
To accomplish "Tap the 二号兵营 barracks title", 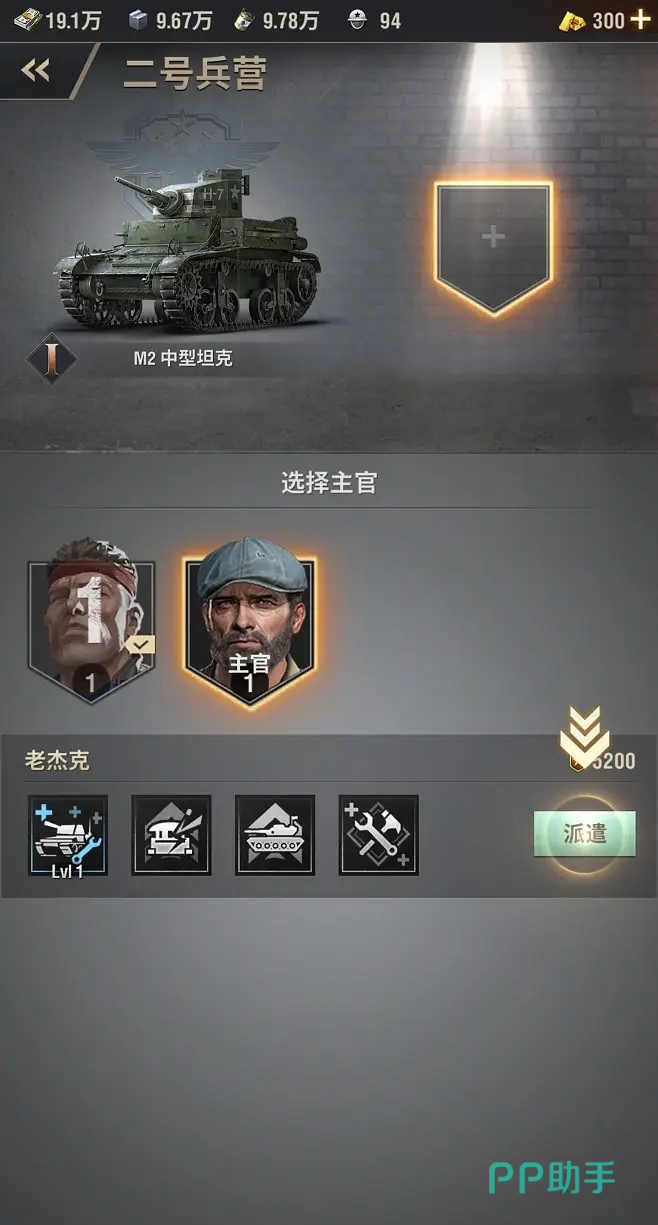I will coord(194,73).
